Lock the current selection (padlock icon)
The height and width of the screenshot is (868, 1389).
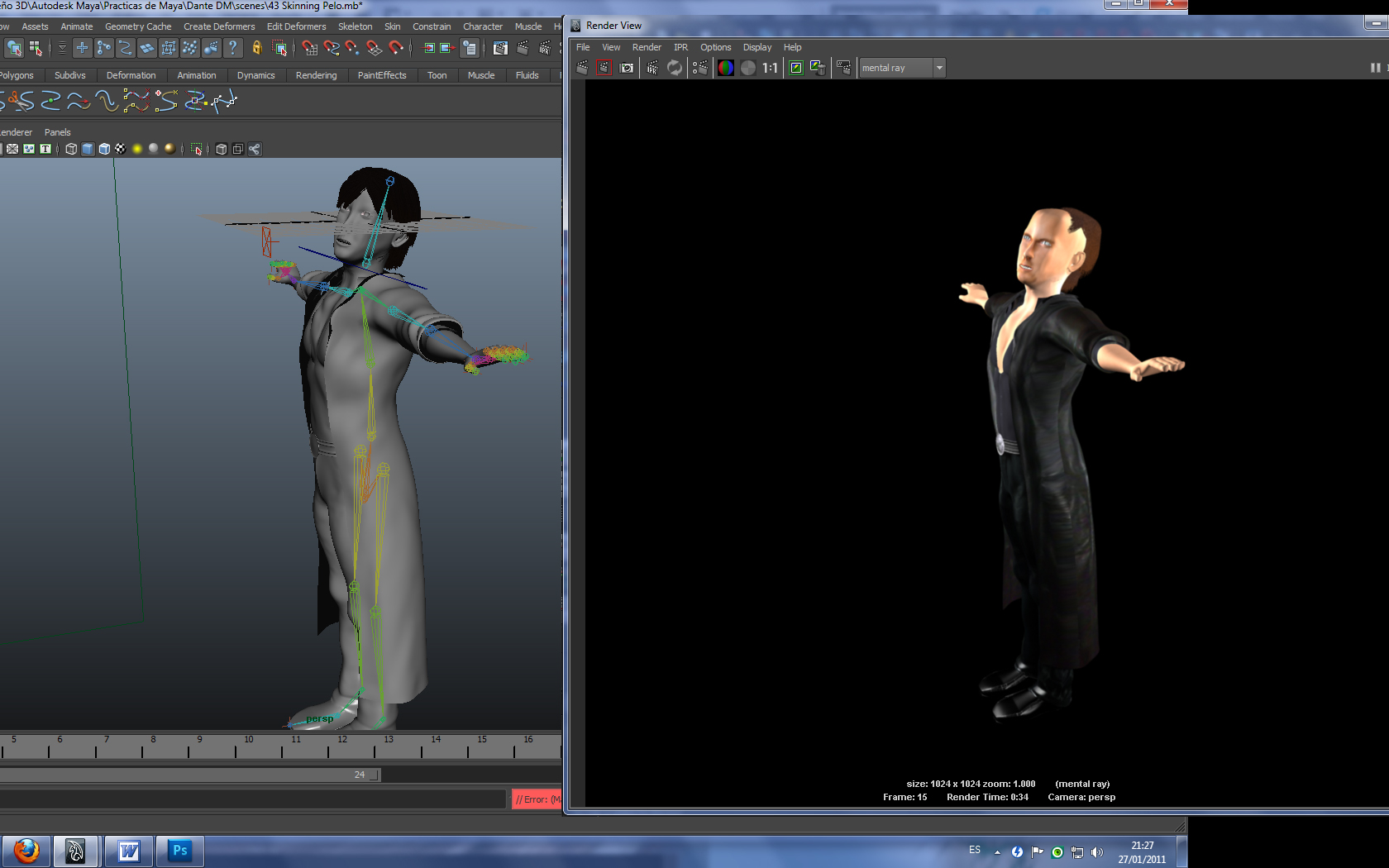click(257, 48)
